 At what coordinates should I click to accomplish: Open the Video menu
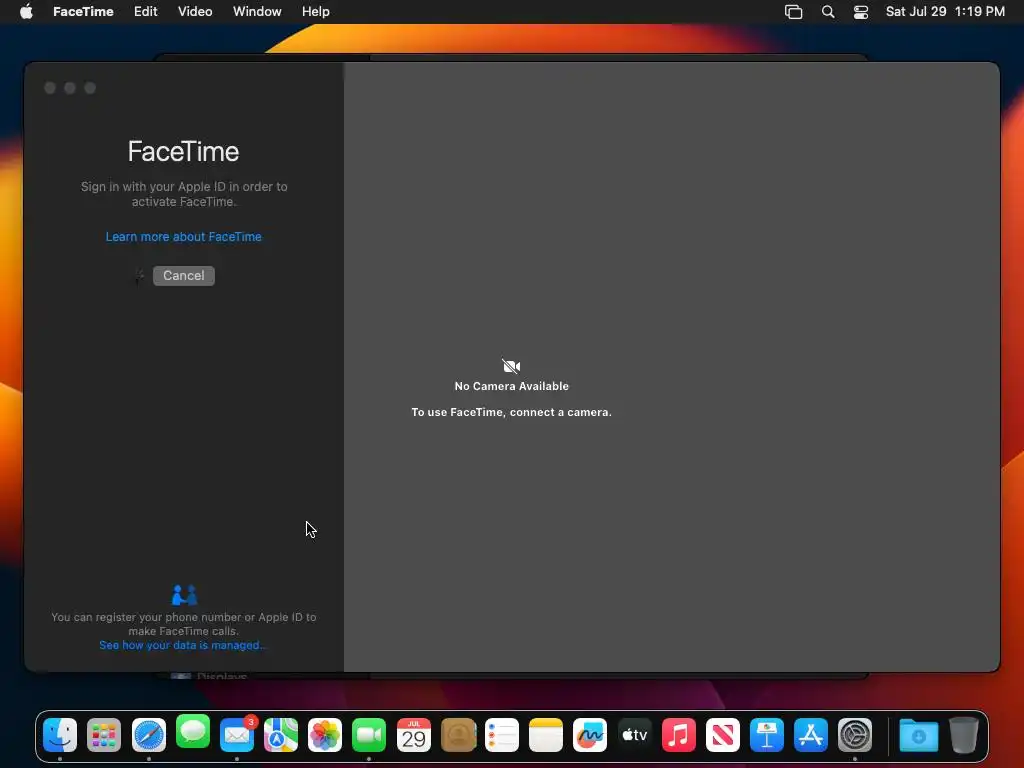click(195, 12)
